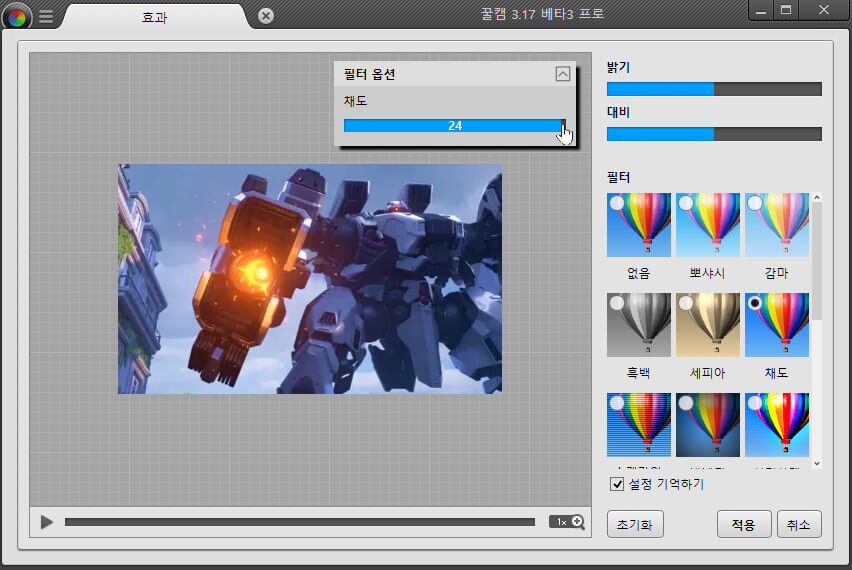Click the Honeycam color wheel logo icon
The height and width of the screenshot is (570, 852).
(17, 16)
